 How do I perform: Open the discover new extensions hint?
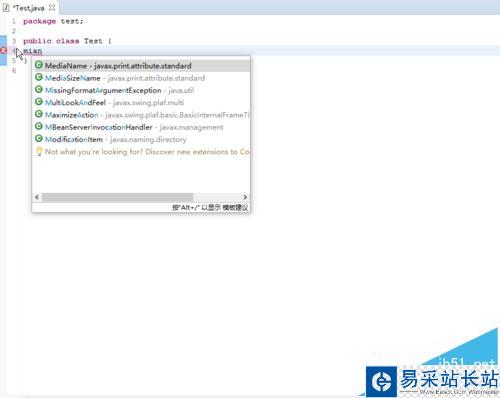pos(141,152)
